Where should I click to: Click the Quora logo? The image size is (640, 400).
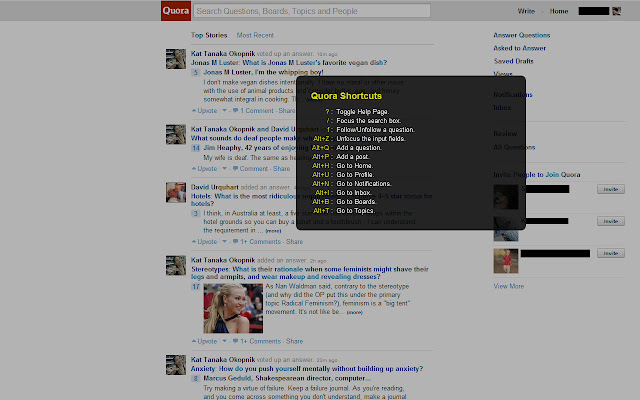pos(176,11)
